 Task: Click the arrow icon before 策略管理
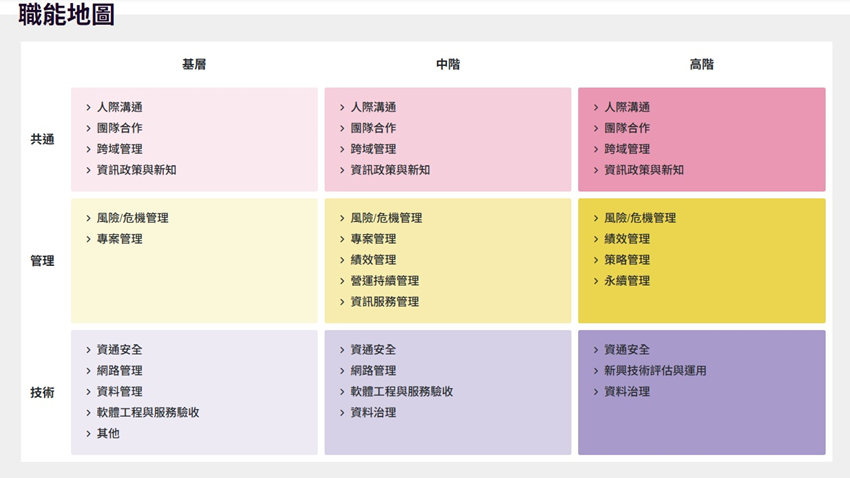(x=594, y=260)
